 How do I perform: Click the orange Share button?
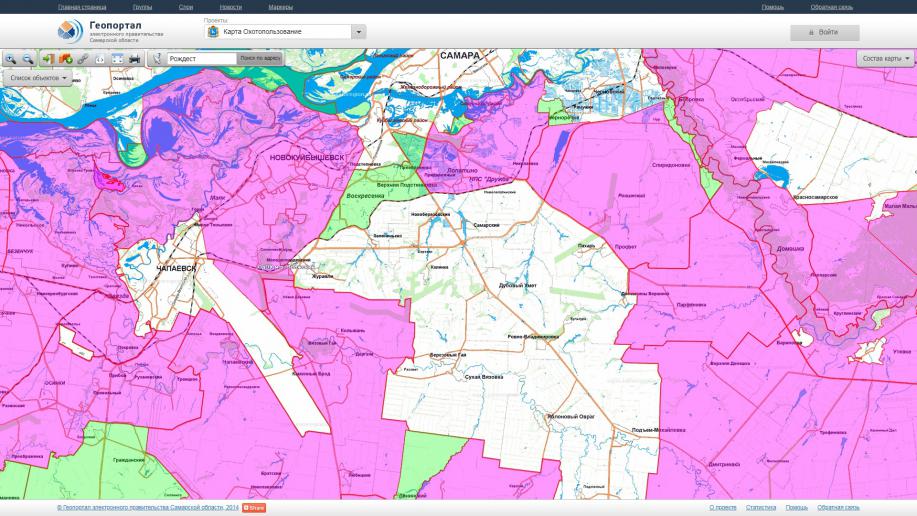point(254,508)
